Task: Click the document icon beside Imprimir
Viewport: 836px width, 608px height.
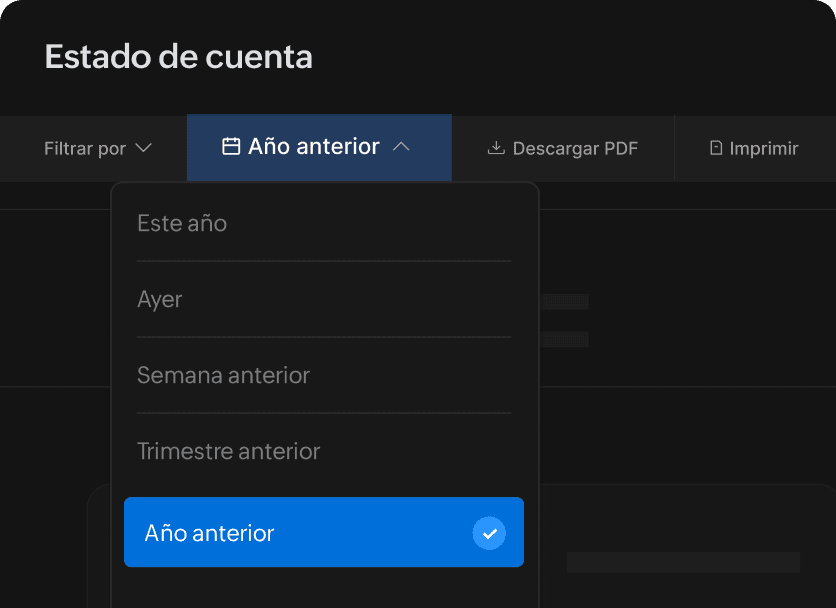Action: tap(716, 148)
